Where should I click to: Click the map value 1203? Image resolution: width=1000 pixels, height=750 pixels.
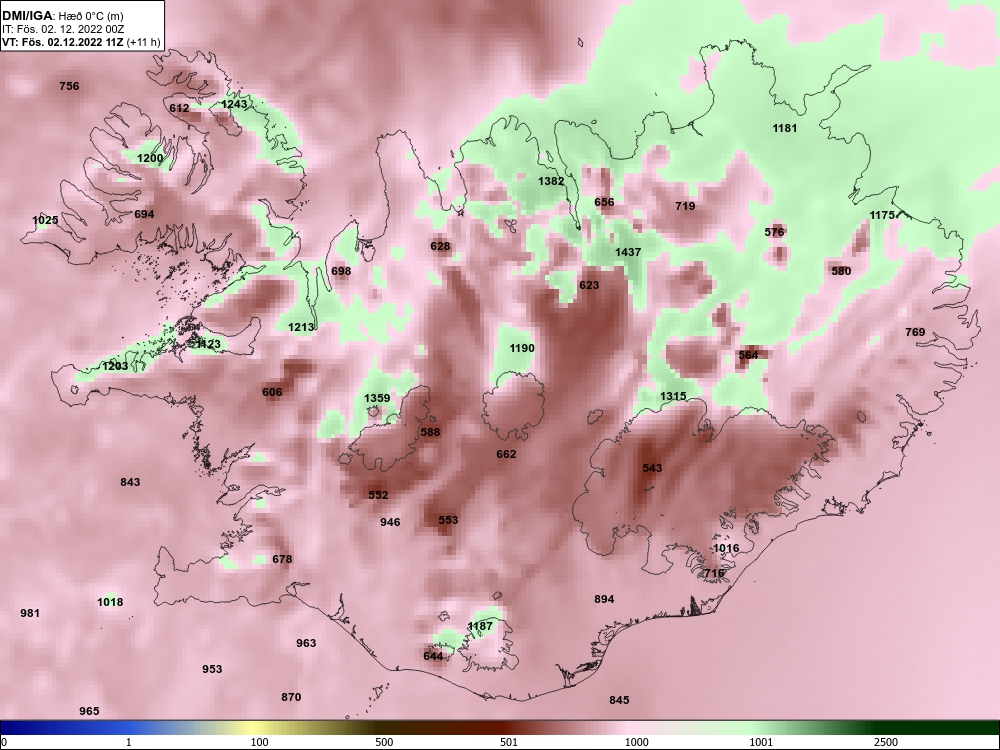coord(115,366)
